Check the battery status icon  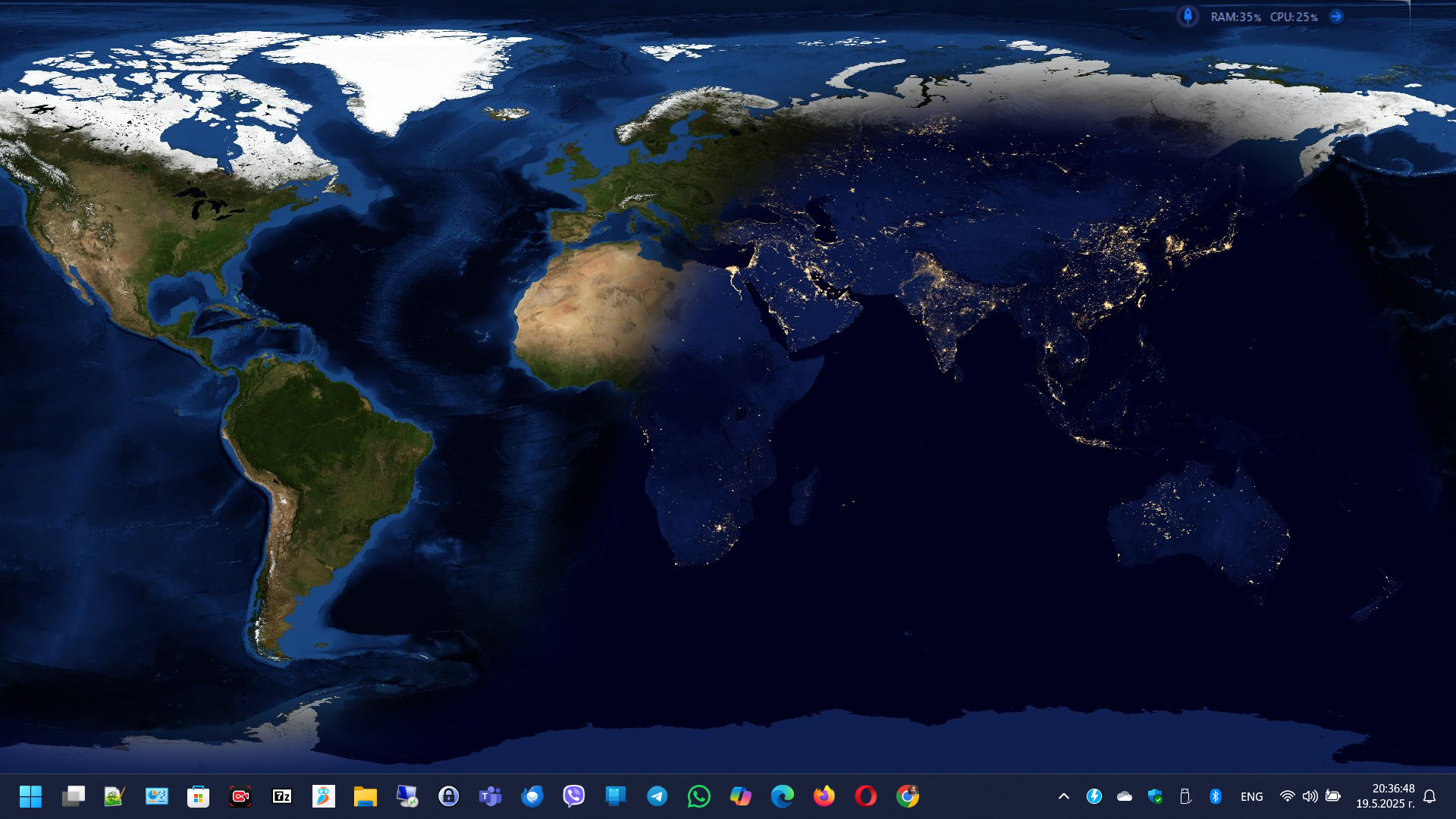coord(1333,796)
